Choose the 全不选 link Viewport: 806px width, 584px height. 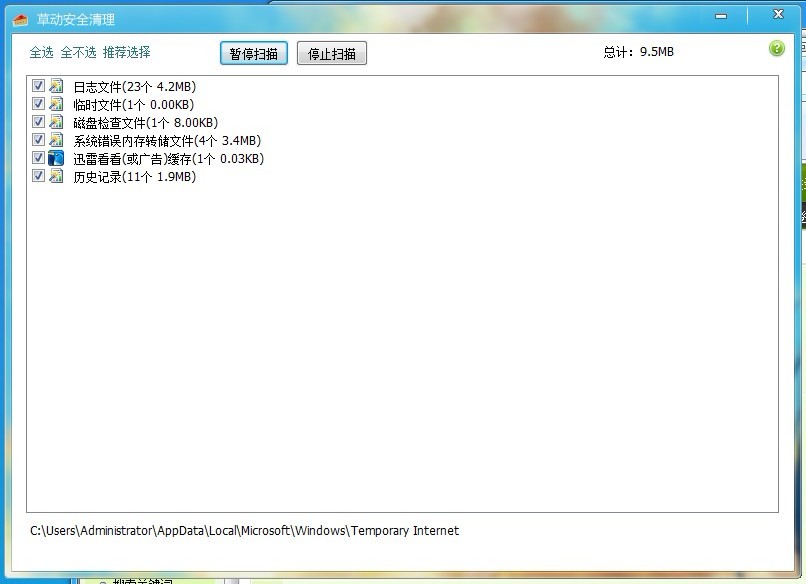(x=78, y=52)
